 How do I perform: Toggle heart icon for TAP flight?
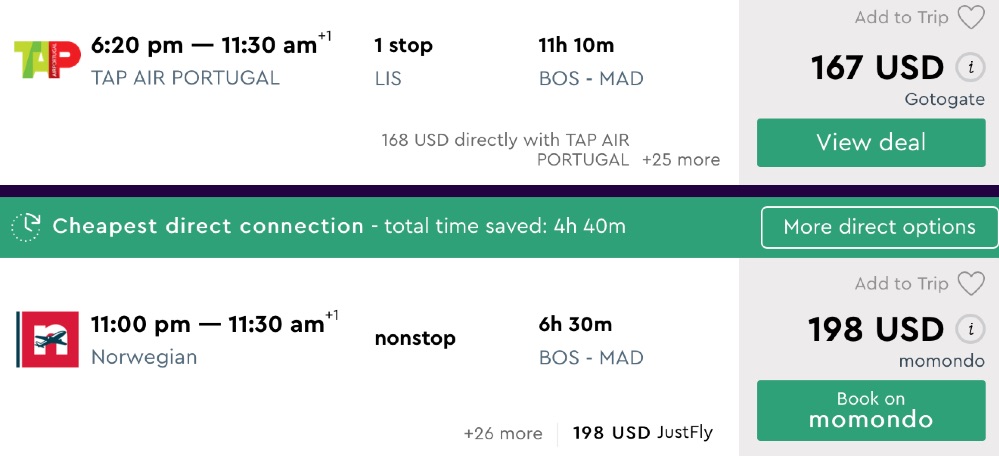point(970,18)
